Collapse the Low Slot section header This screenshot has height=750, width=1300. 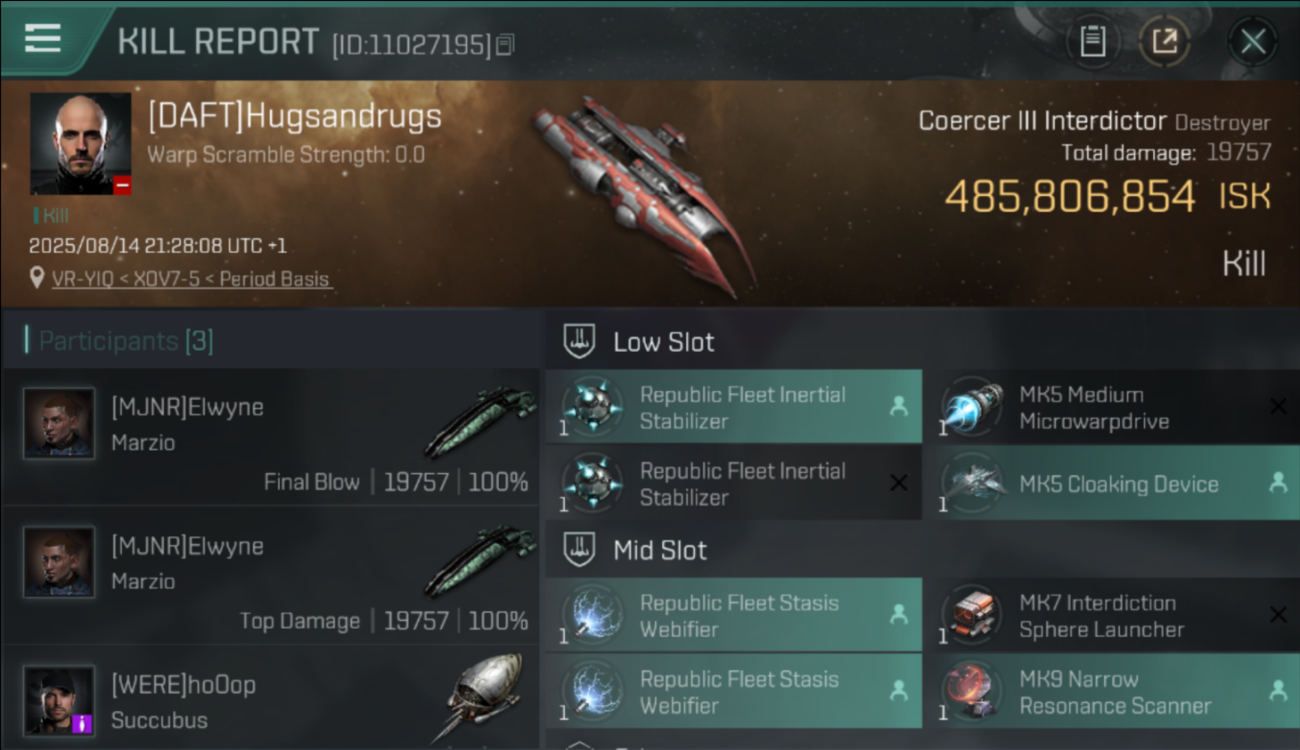pos(640,342)
